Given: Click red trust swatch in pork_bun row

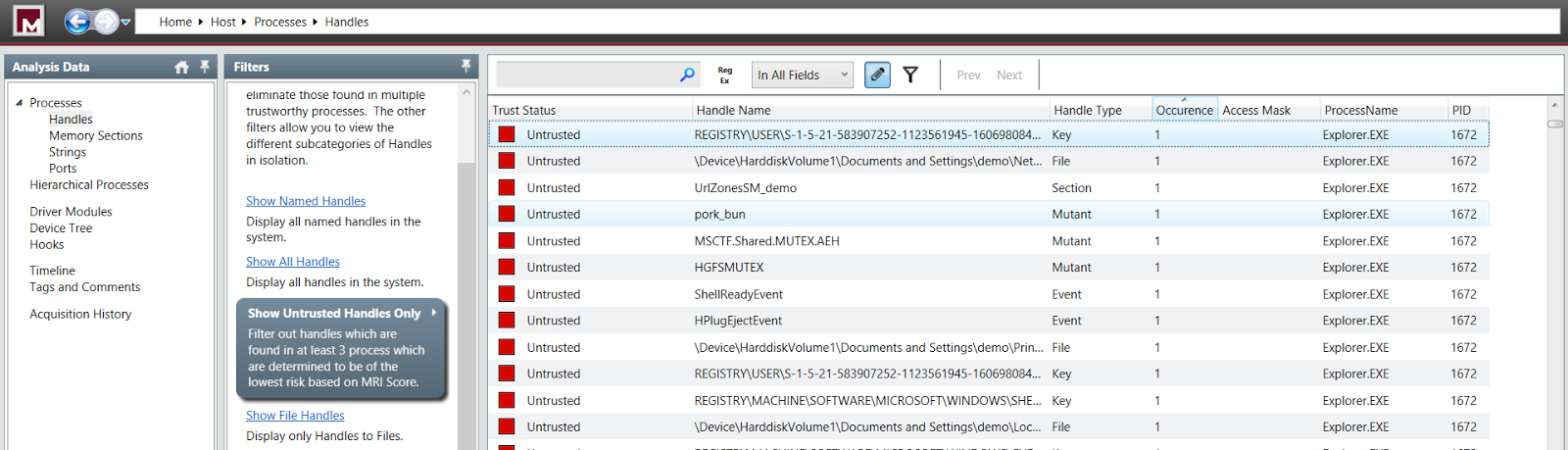Looking at the screenshot, I should point(507,214).
